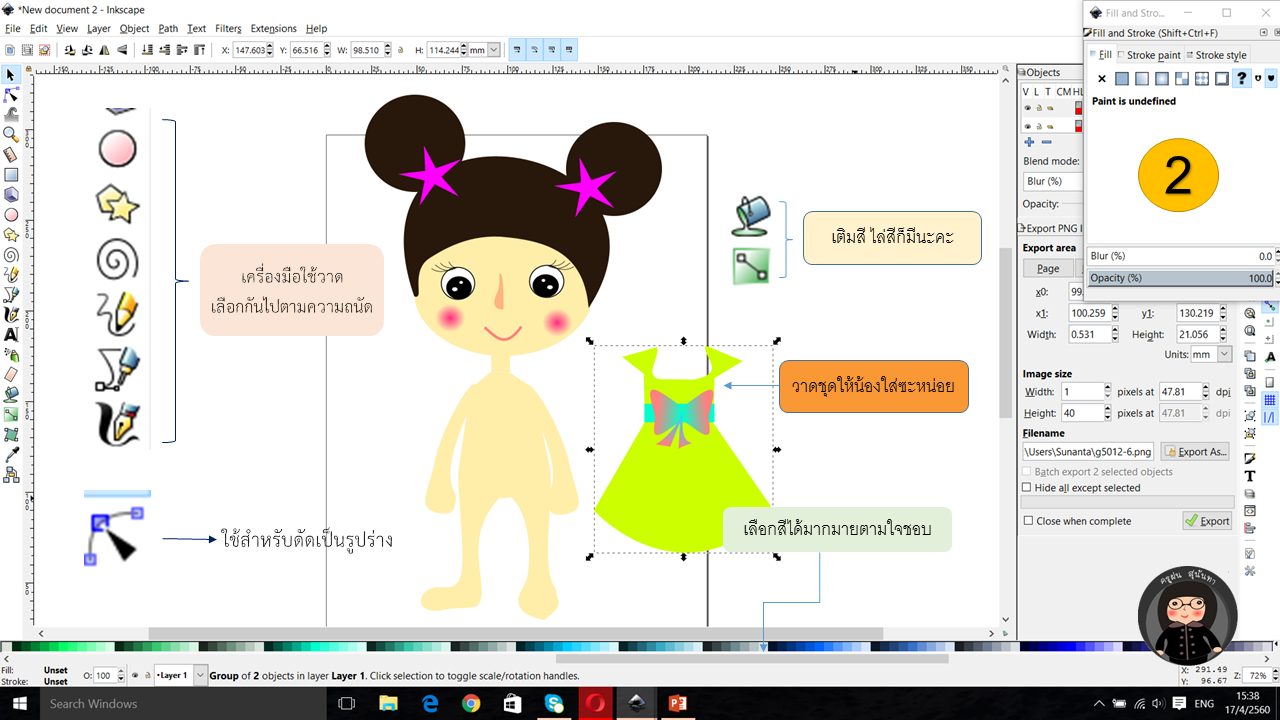This screenshot has height=720, width=1280.
Task: Open the Layer 1 dropdown in status bar
Action: pos(200,676)
